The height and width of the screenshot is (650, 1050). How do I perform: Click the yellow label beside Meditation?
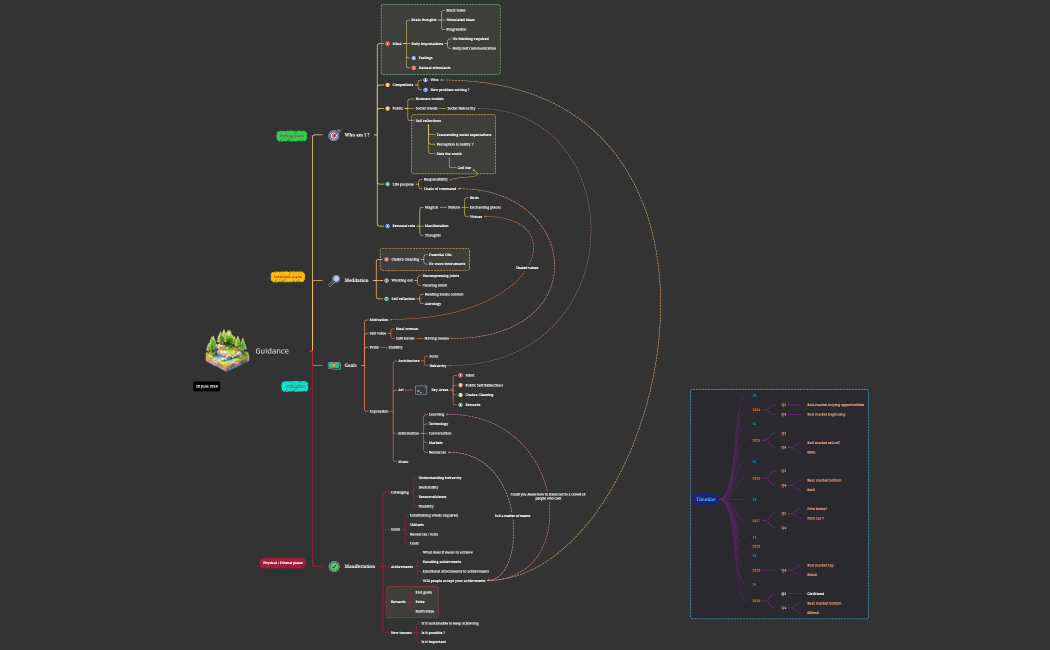click(x=287, y=276)
